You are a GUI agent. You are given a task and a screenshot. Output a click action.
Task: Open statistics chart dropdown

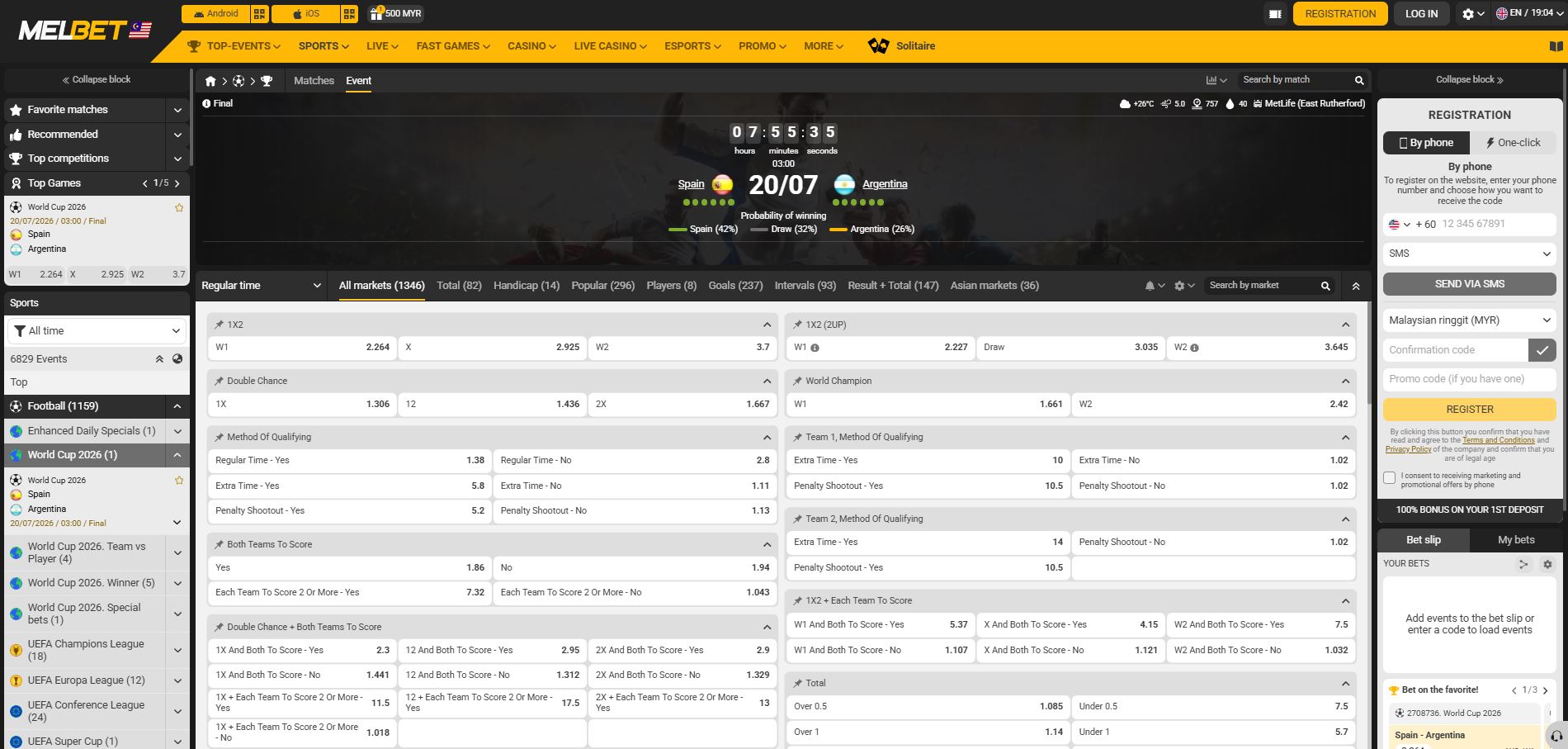pyautogui.click(x=1216, y=80)
